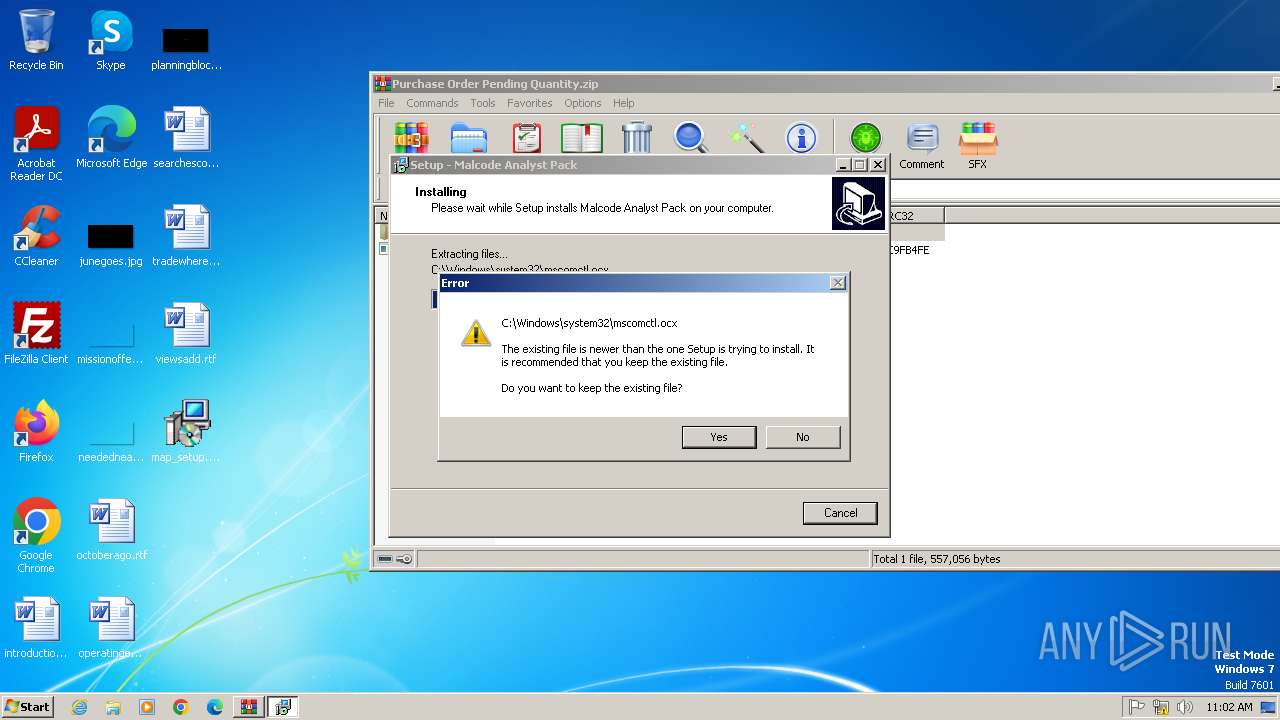Click Action Center flag tray icon

click(x=1137, y=707)
